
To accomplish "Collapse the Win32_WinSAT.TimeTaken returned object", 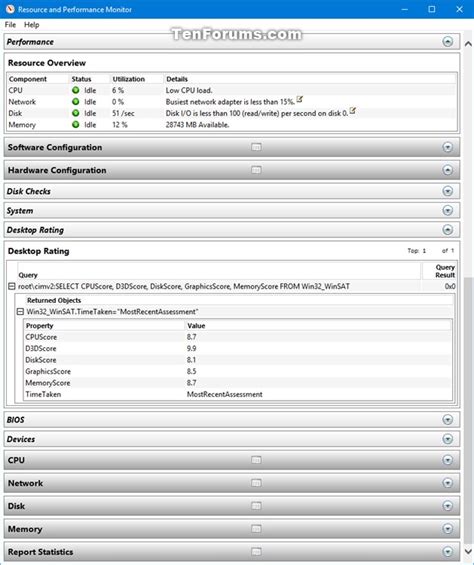I will [21, 312].
